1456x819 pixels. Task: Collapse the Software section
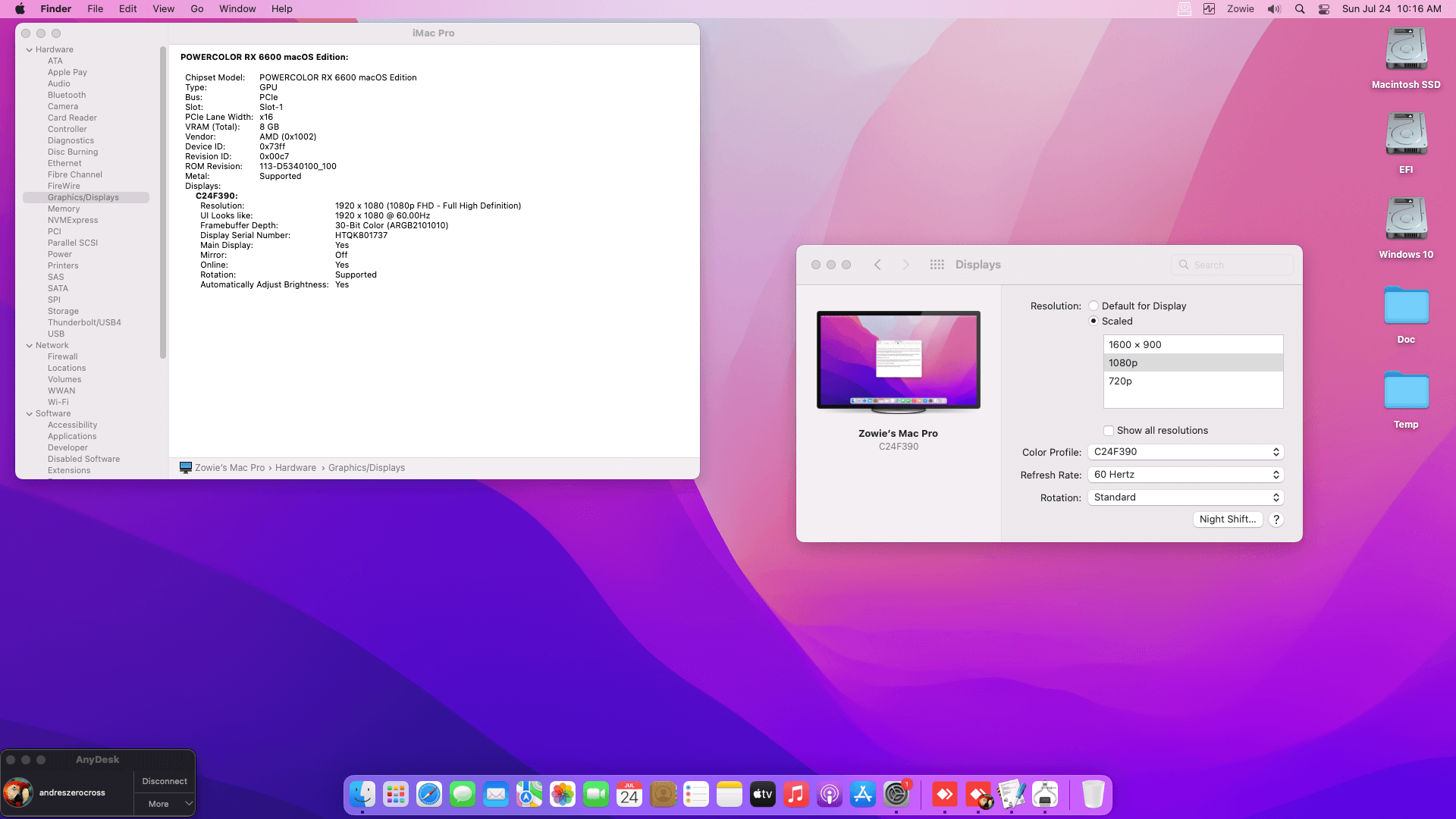coord(30,414)
